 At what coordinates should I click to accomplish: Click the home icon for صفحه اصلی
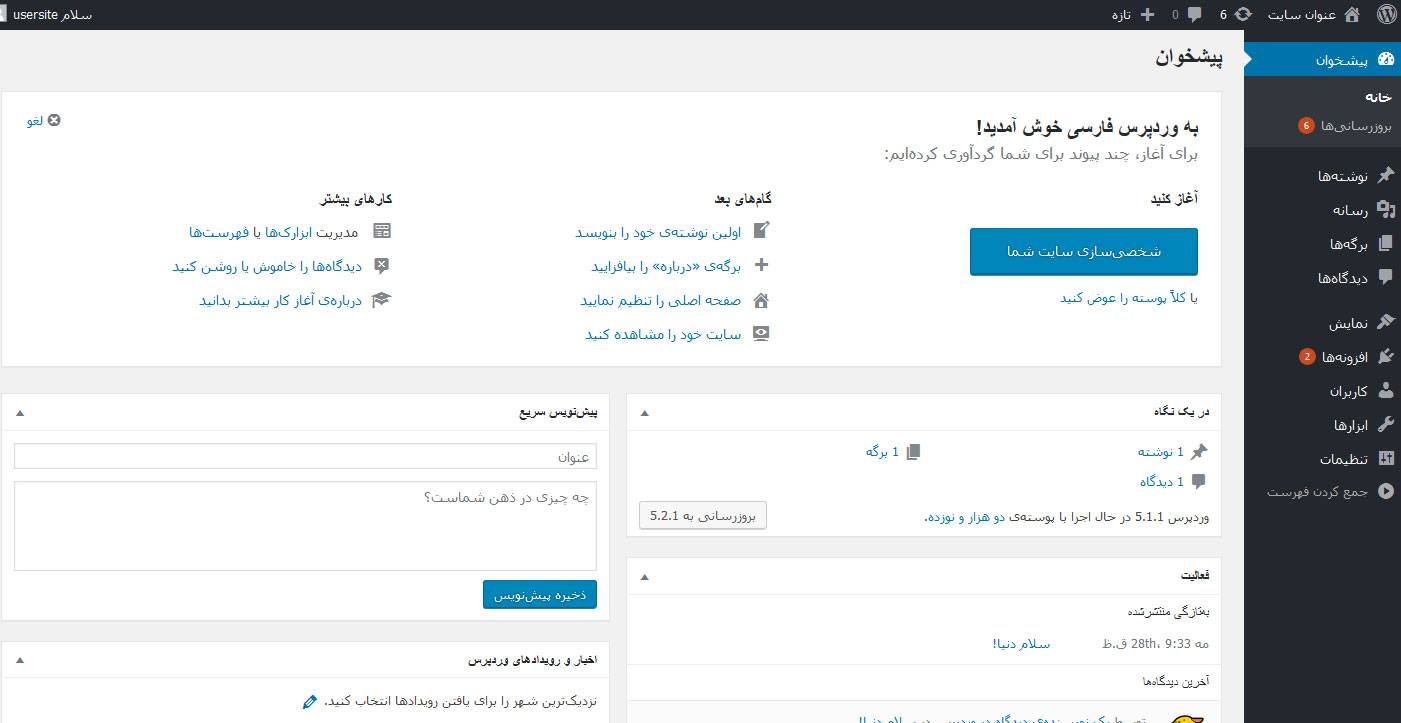tap(761, 300)
